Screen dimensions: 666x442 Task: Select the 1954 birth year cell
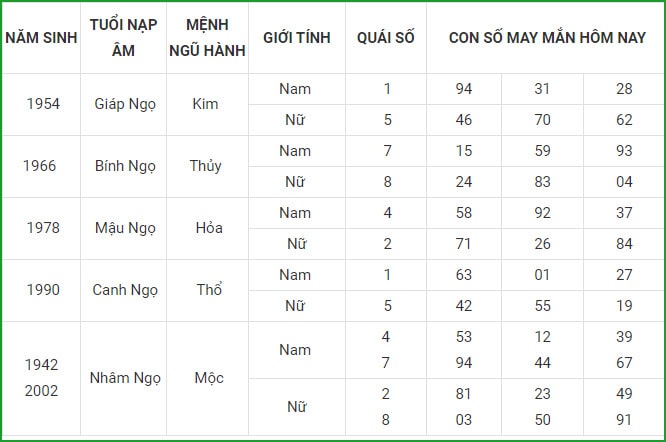coord(43,104)
